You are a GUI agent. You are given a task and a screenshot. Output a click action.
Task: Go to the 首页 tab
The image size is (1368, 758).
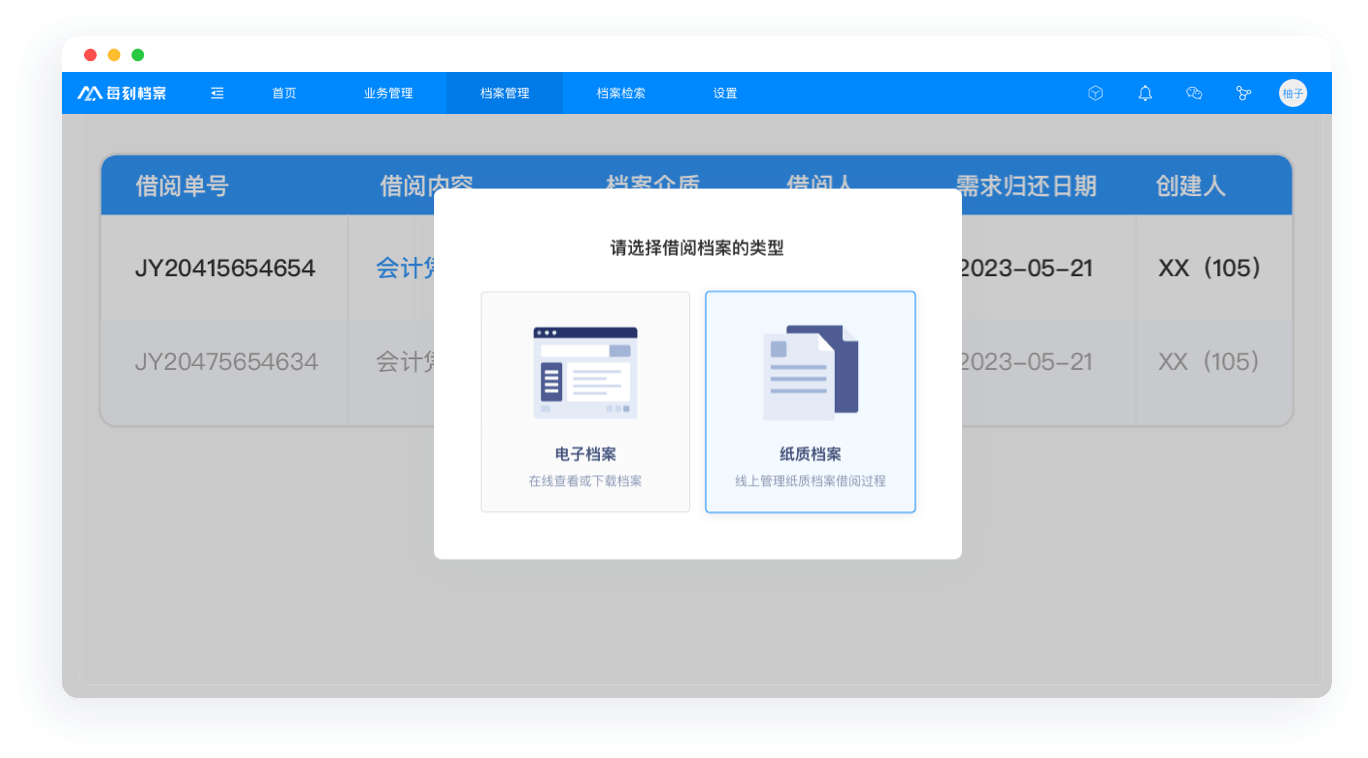284,93
